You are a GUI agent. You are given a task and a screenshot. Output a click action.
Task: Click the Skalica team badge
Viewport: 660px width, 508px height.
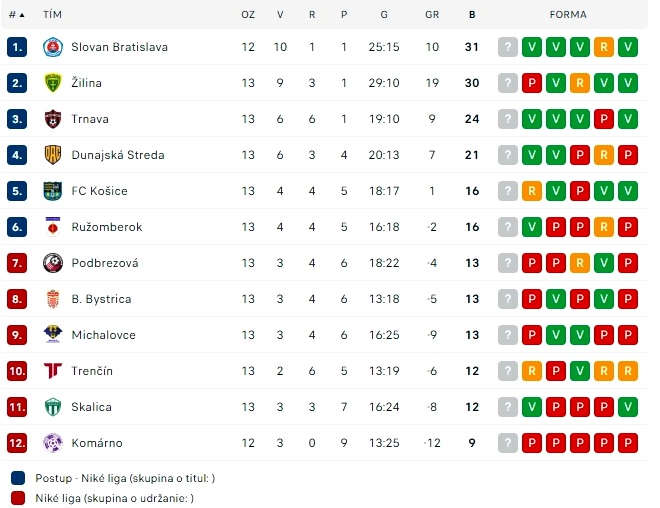[x=52, y=407]
